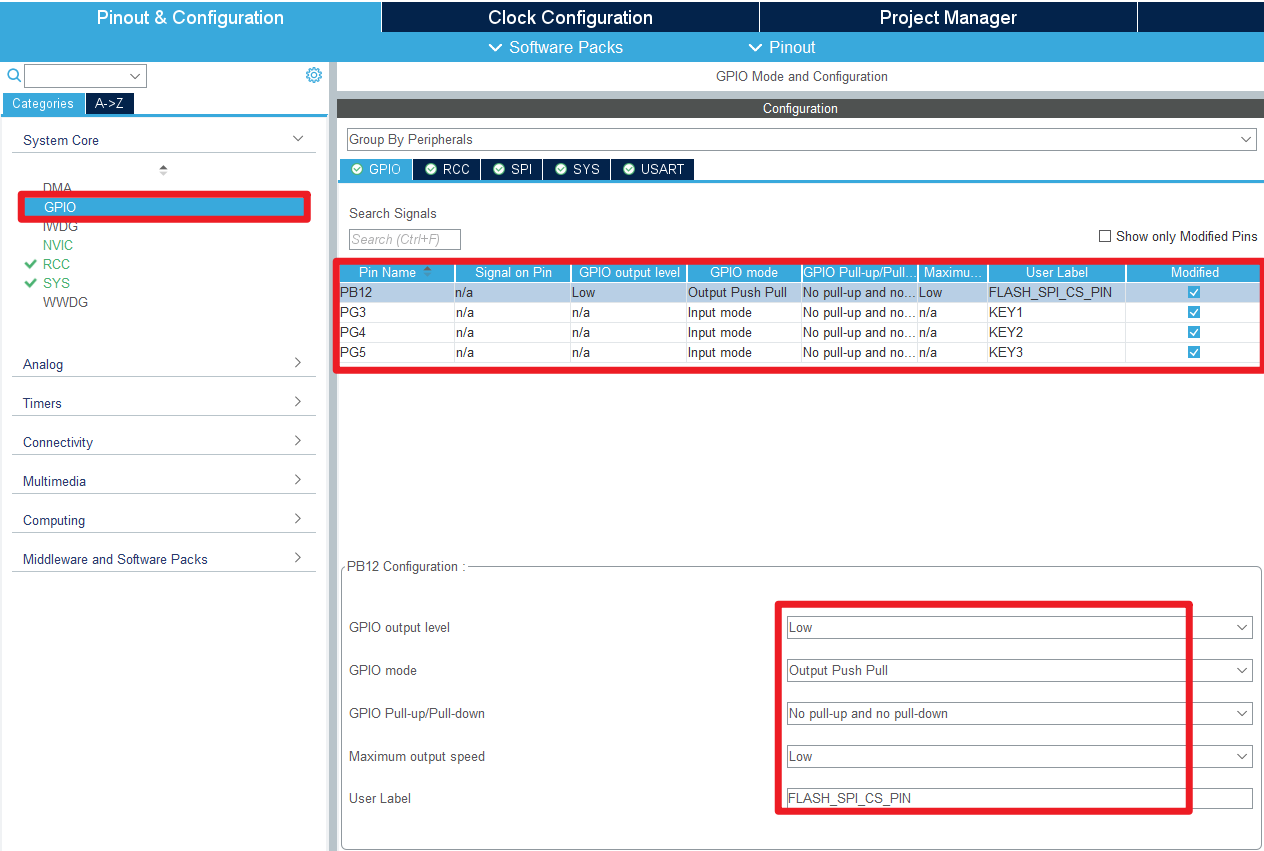Open the GPIO mode dropdown
1264x851 pixels.
(1242, 671)
